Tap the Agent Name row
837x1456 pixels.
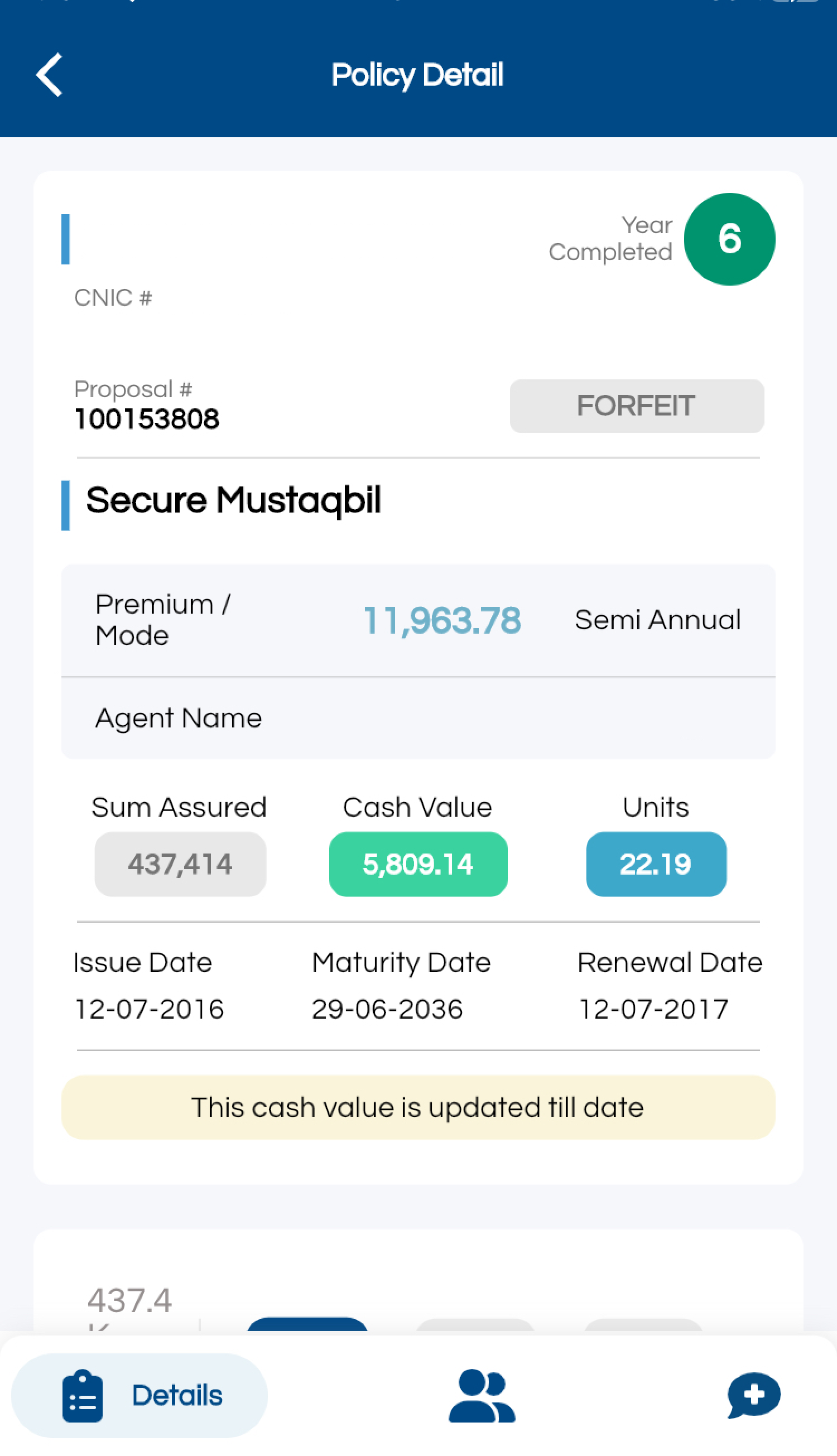point(418,718)
